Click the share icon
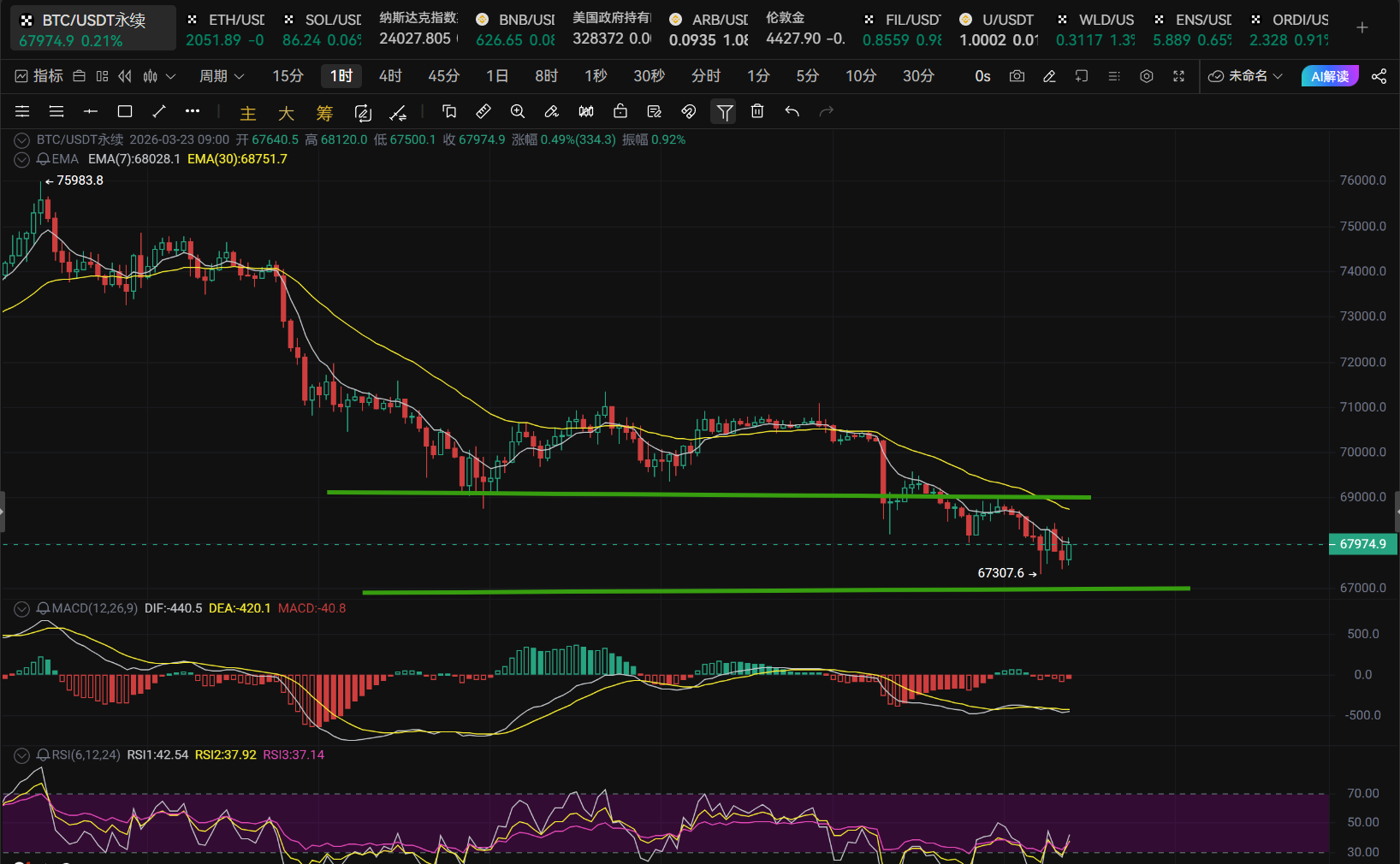This screenshot has width=1400, height=864. pyautogui.click(x=1379, y=76)
